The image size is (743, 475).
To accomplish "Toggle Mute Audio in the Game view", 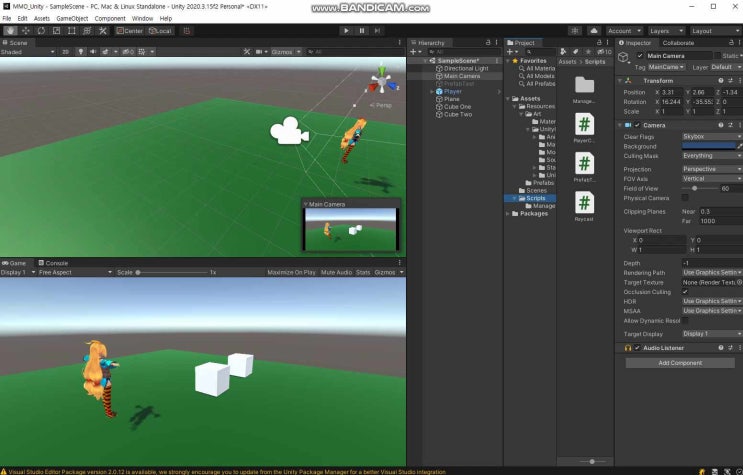I will click(x=336, y=273).
